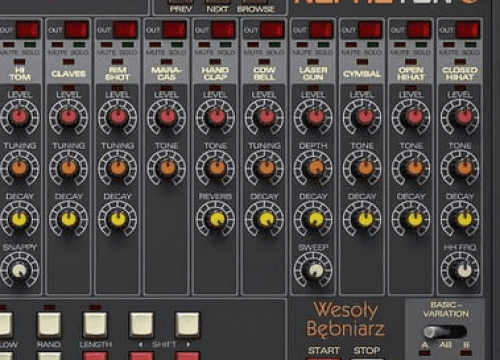
Task: Select the Cow Bell instrument label
Action: coord(264,74)
